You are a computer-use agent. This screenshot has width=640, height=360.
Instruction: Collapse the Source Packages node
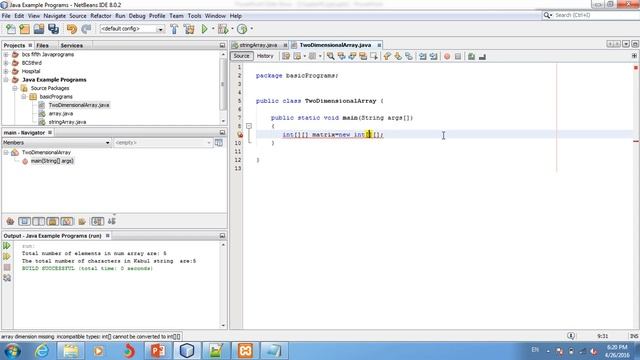(15, 88)
